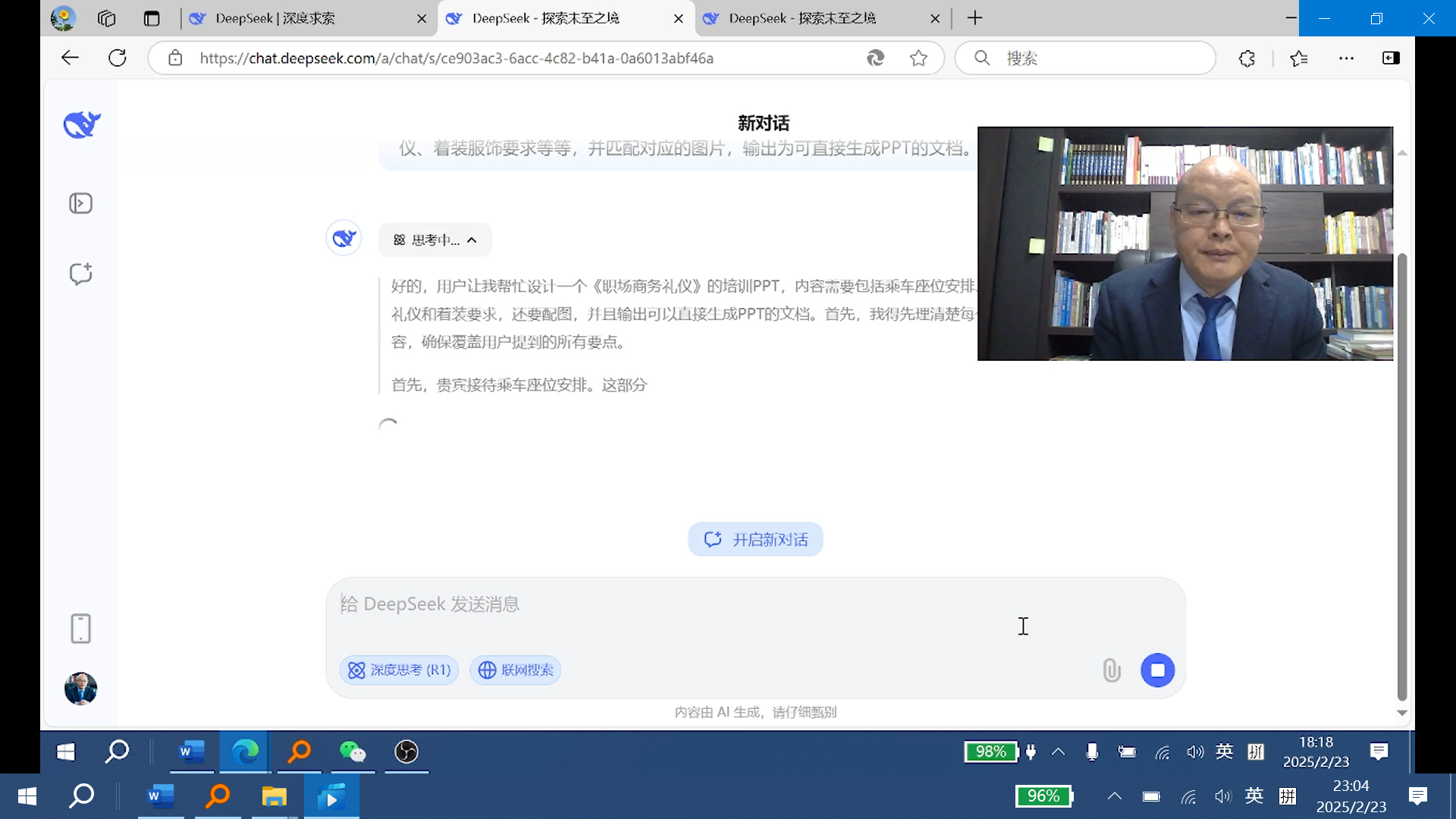Close the DeepSeek | 深度求索 tab

[x=422, y=19]
